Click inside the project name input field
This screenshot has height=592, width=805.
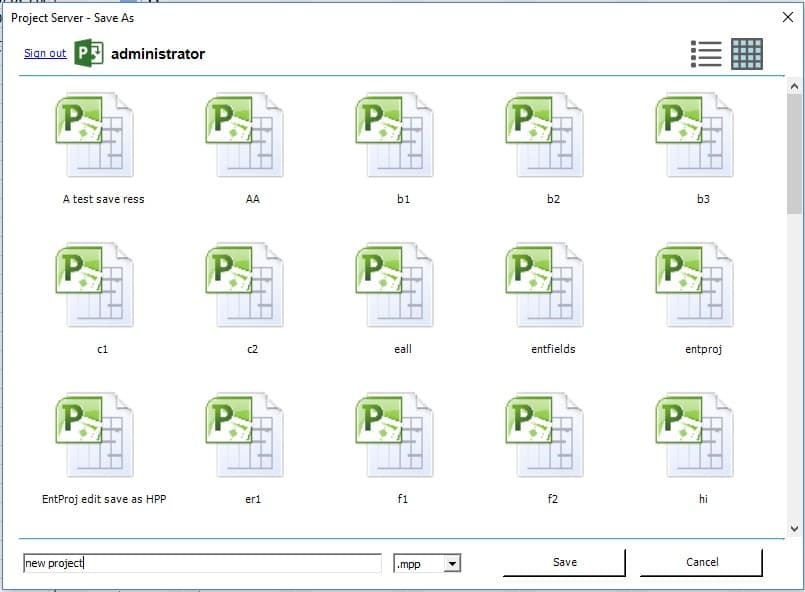pyautogui.click(x=200, y=563)
